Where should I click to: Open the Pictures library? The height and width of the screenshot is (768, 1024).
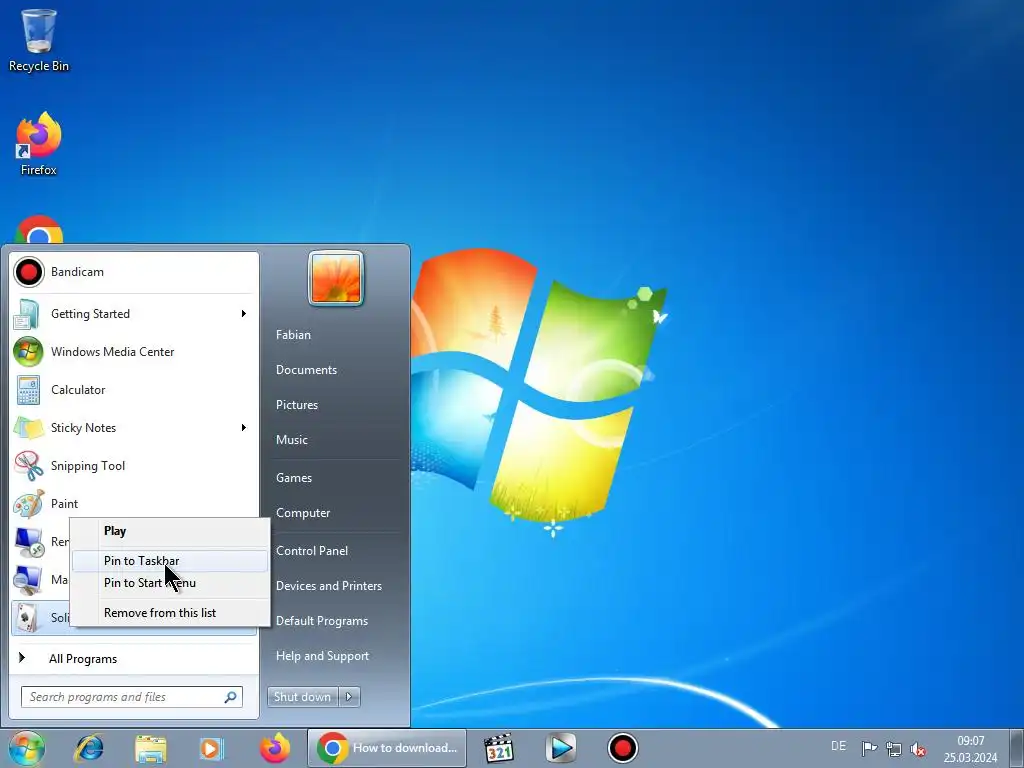(x=297, y=405)
